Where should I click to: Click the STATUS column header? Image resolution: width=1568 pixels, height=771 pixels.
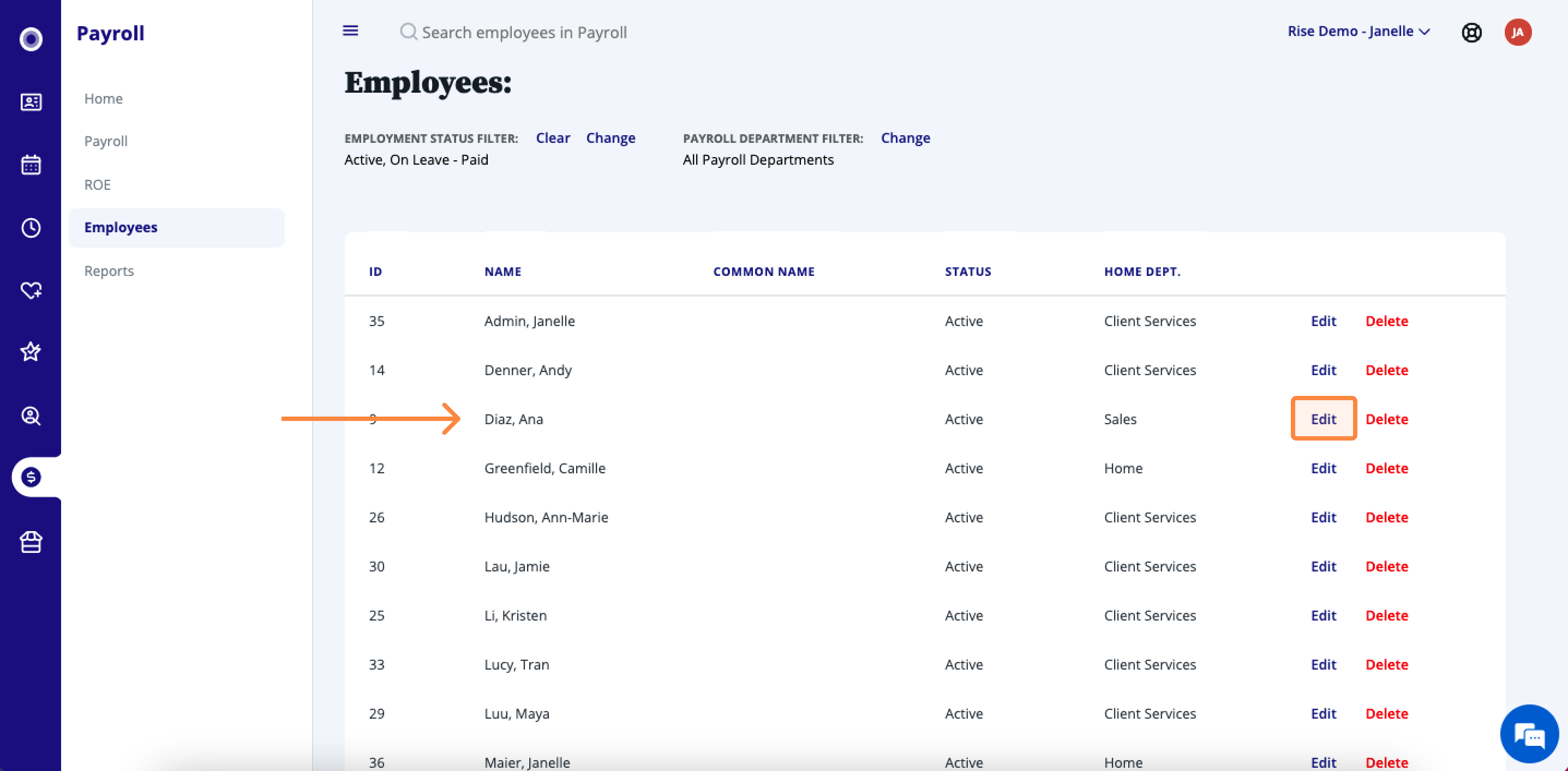pyautogui.click(x=968, y=272)
